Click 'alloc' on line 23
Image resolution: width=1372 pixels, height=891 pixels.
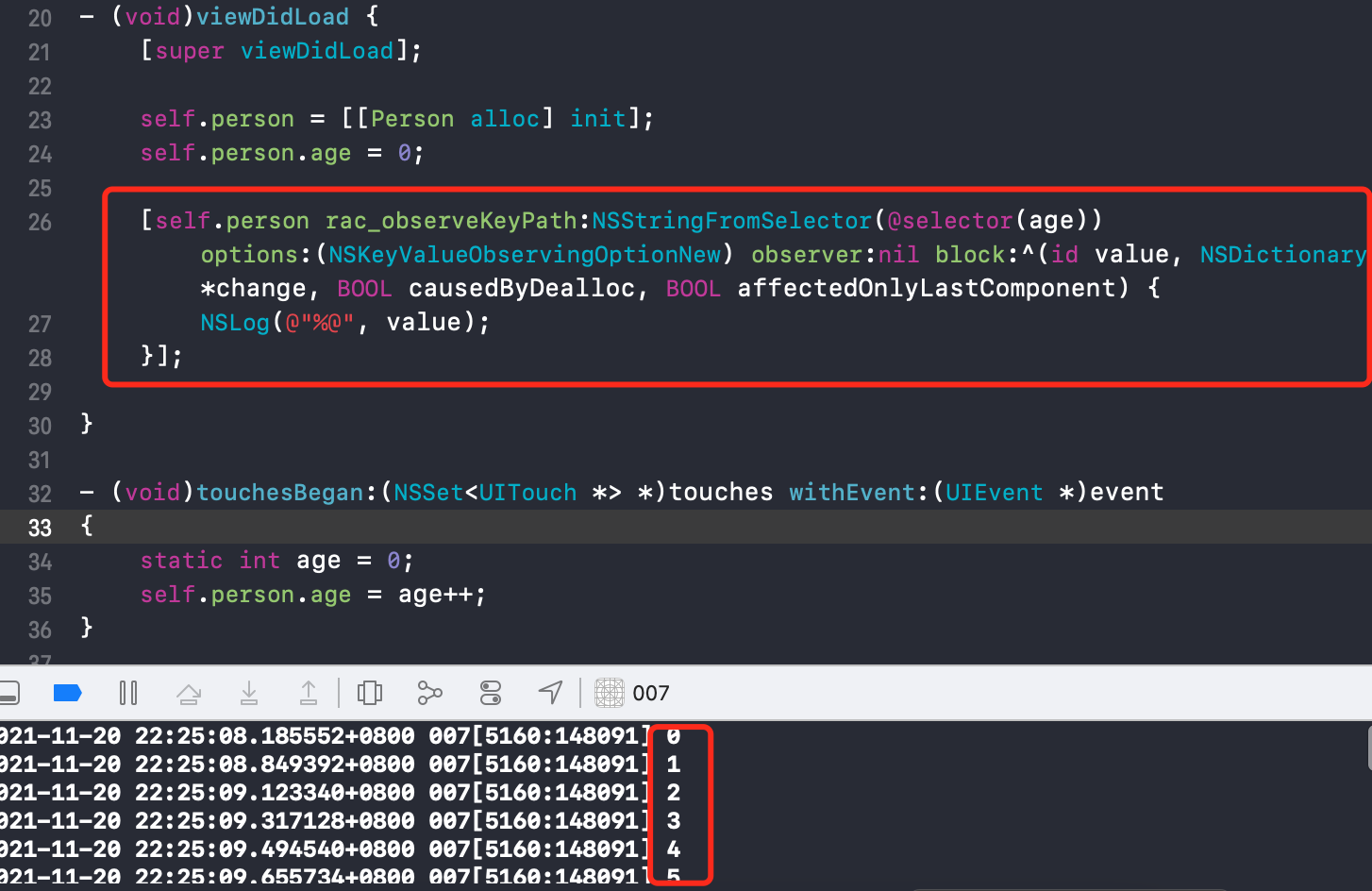pos(505,119)
